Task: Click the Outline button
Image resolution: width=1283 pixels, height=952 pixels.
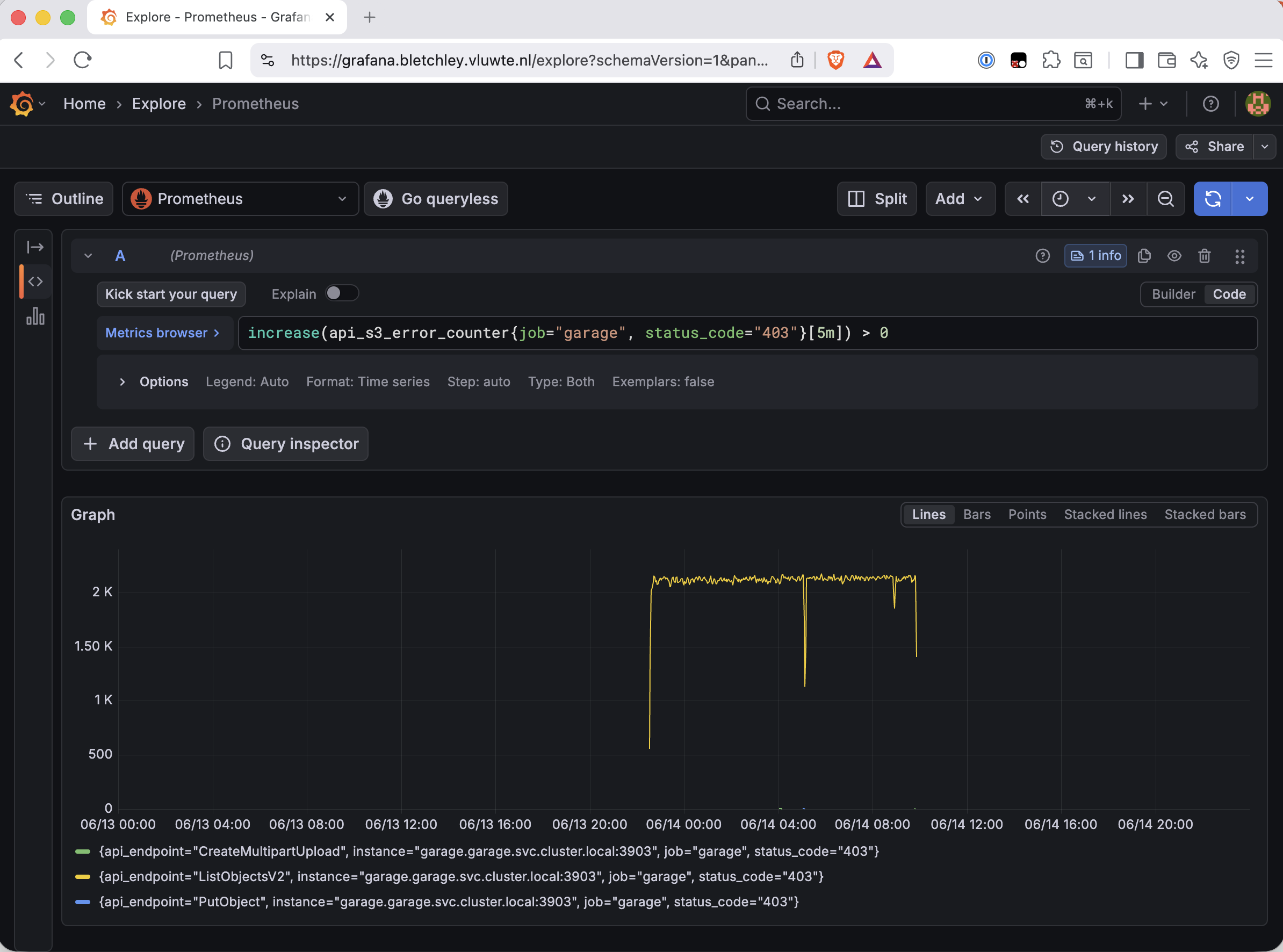Action: (x=64, y=199)
